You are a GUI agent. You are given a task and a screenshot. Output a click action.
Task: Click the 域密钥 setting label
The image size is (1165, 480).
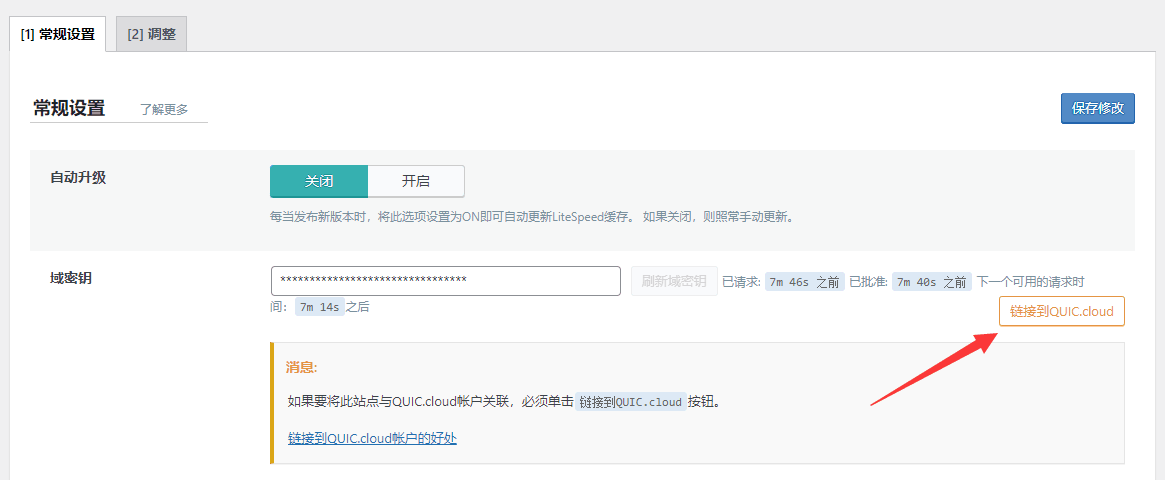pyautogui.click(x=71, y=278)
